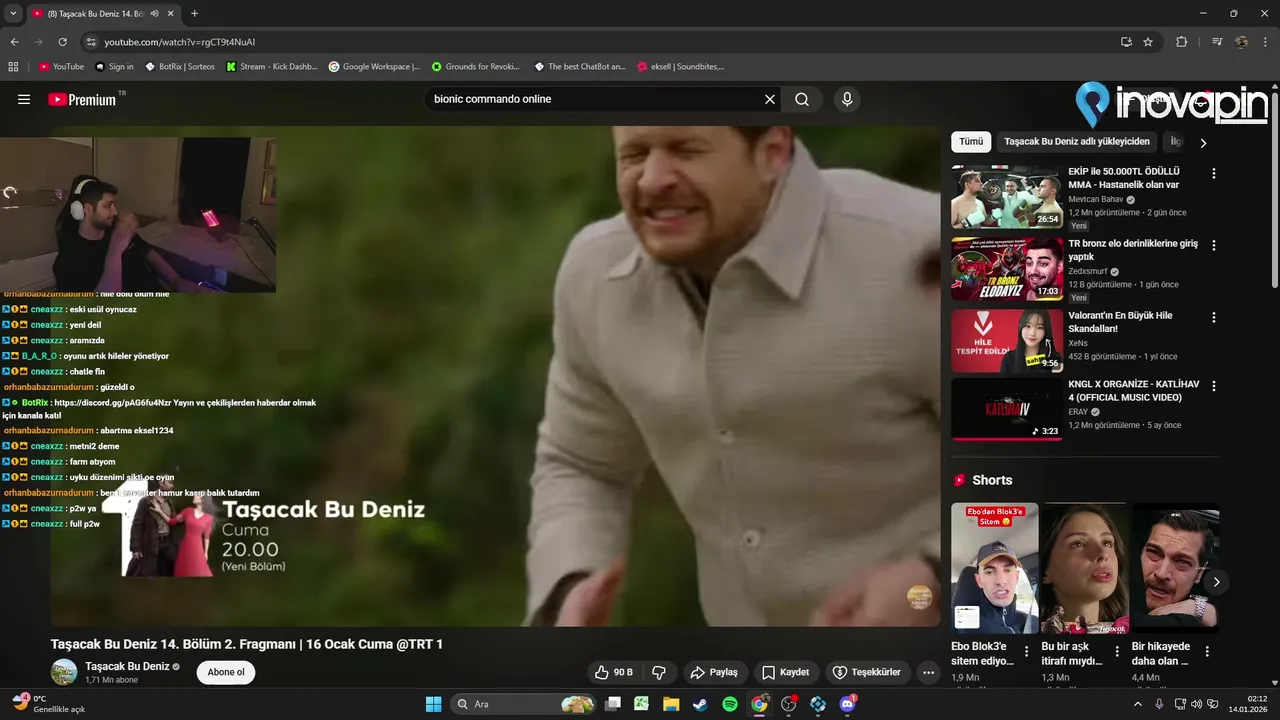Go back with browser back arrow
1280x720 pixels.
coord(14,42)
